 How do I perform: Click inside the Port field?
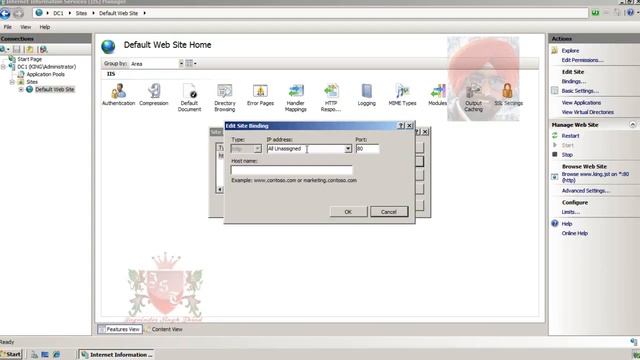[x=367, y=149]
